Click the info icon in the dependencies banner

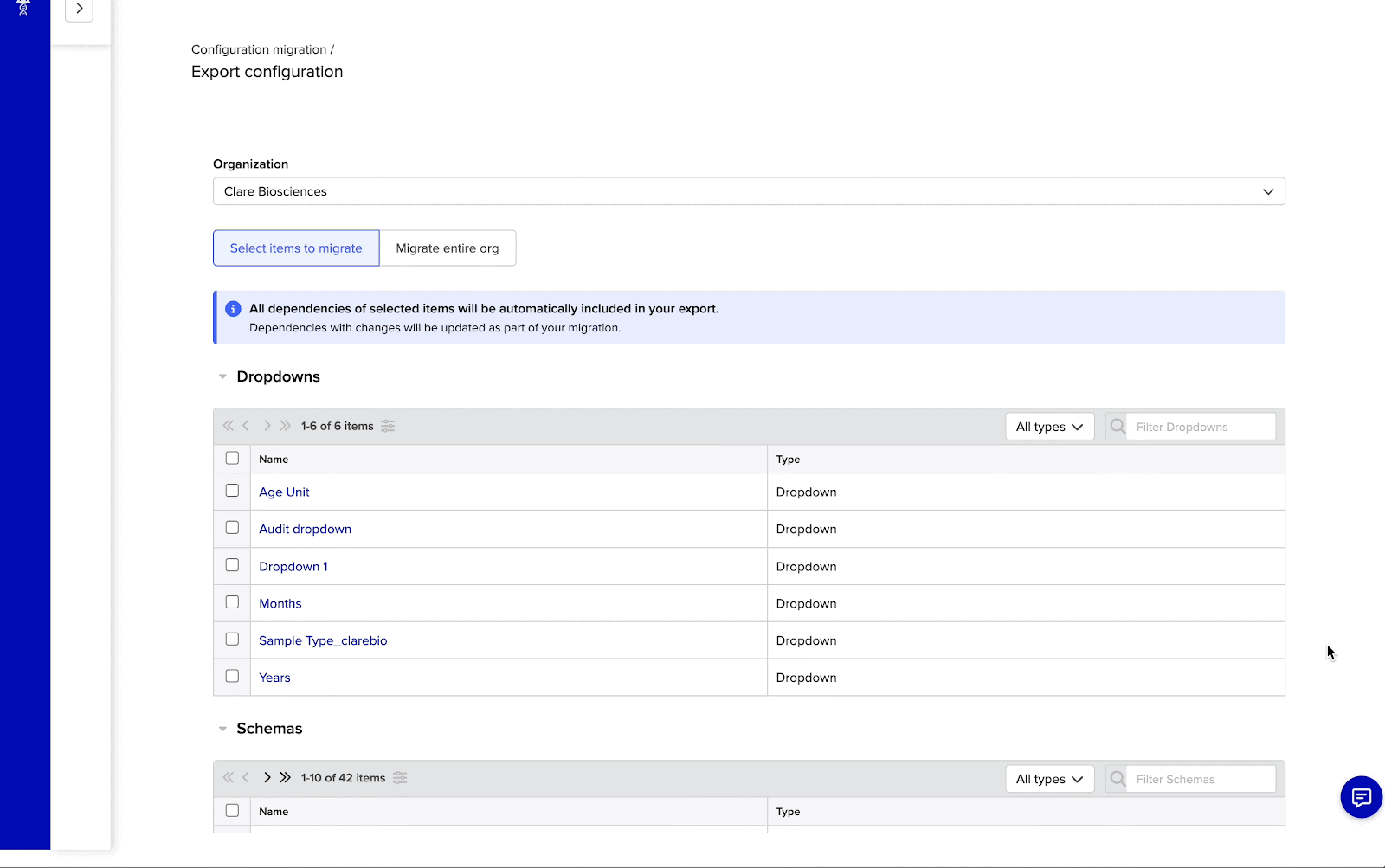pyautogui.click(x=232, y=308)
